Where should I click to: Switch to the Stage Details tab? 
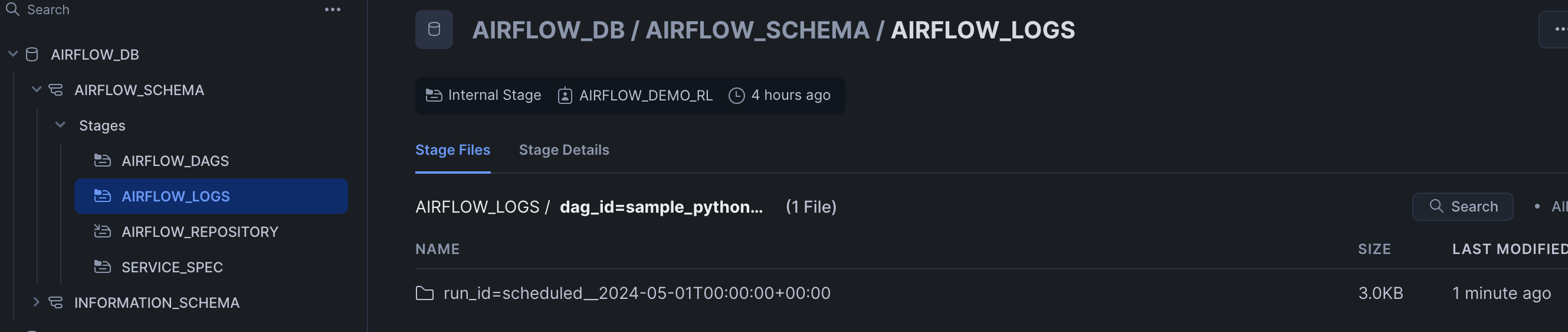[563, 150]
